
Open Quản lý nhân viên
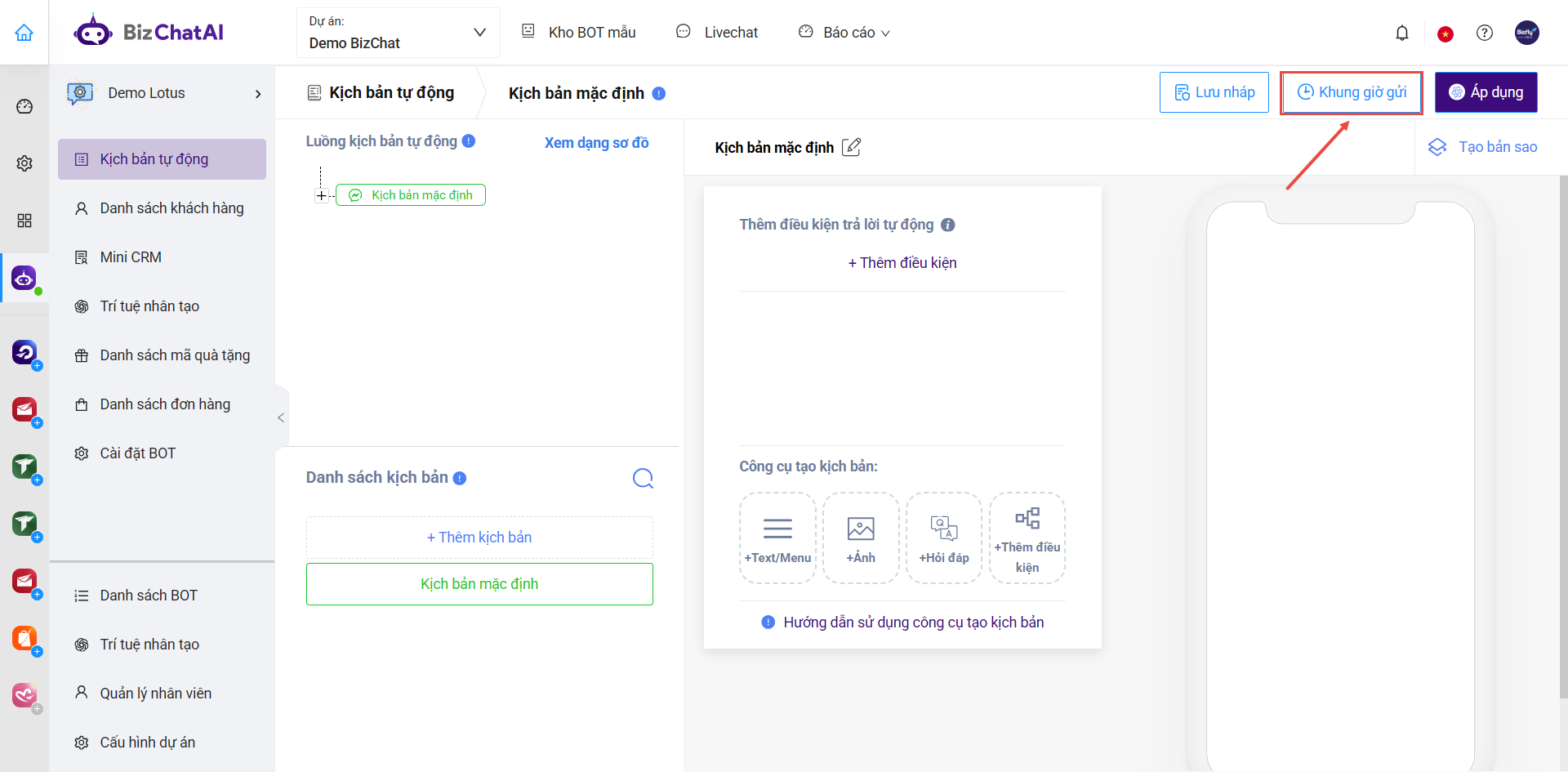pyautogui.click(x=162, y=694)
